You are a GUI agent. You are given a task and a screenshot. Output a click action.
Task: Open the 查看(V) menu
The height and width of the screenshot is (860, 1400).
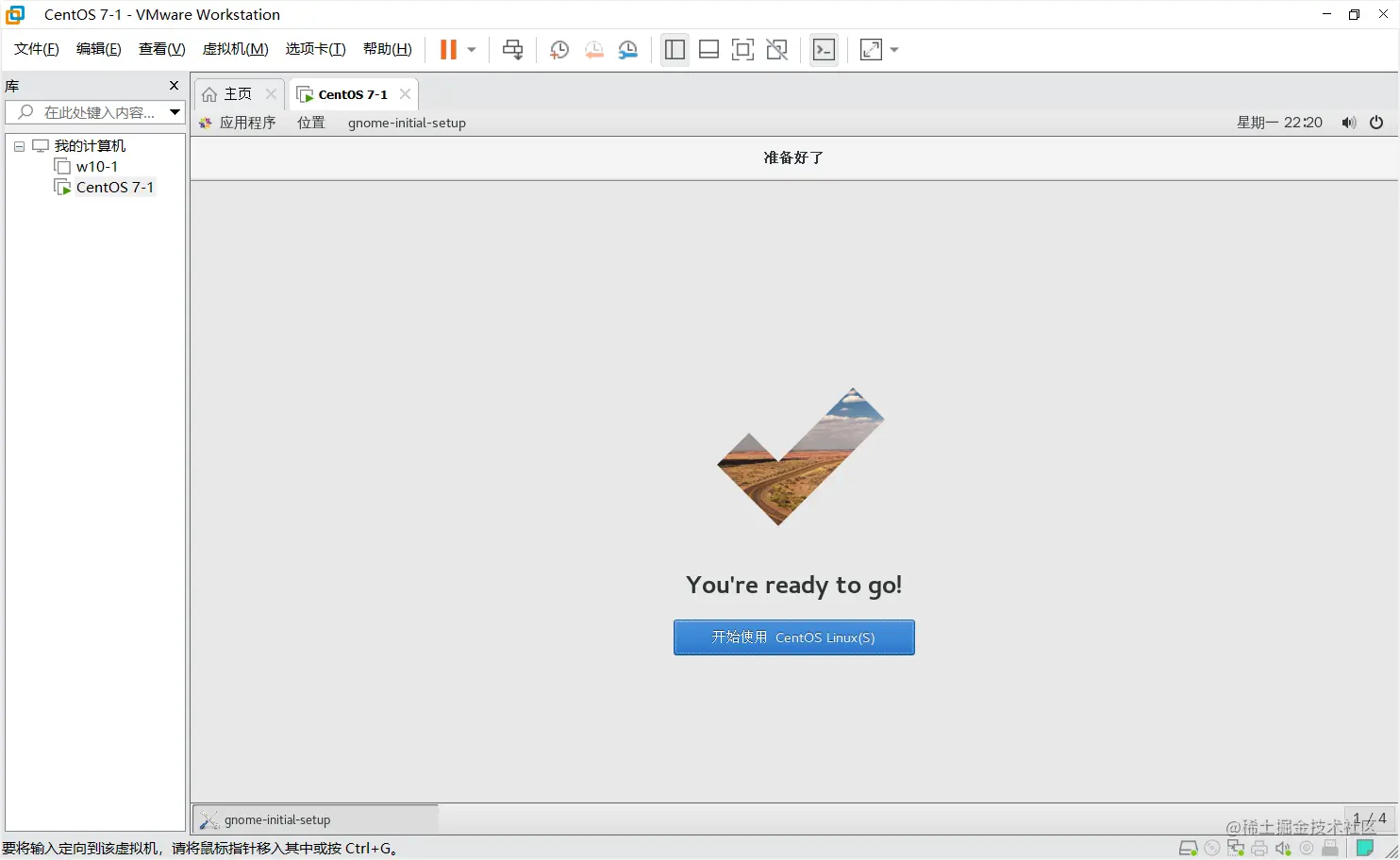pyautogui.click(x=162, y=49)
